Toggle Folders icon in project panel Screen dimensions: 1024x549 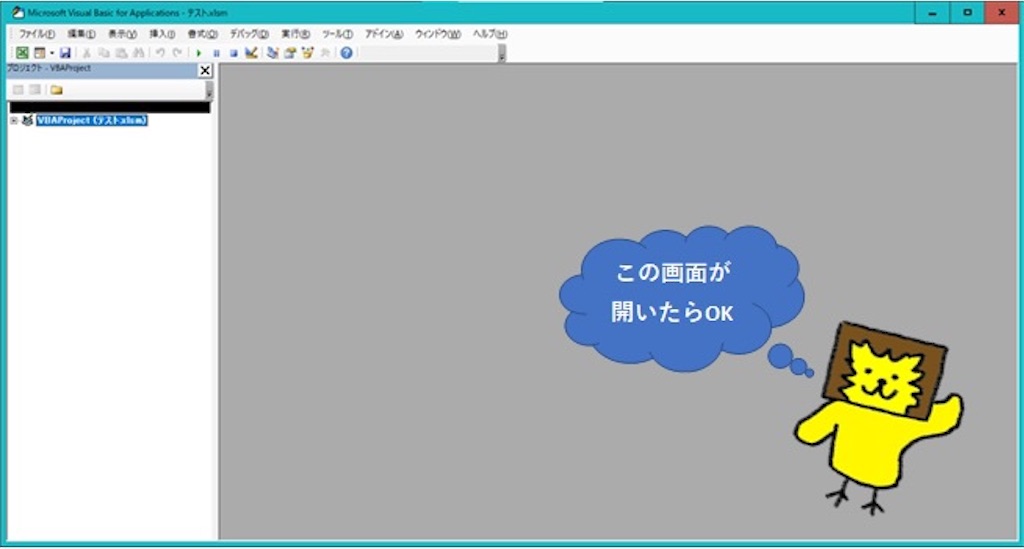click(x=57, y=89)
